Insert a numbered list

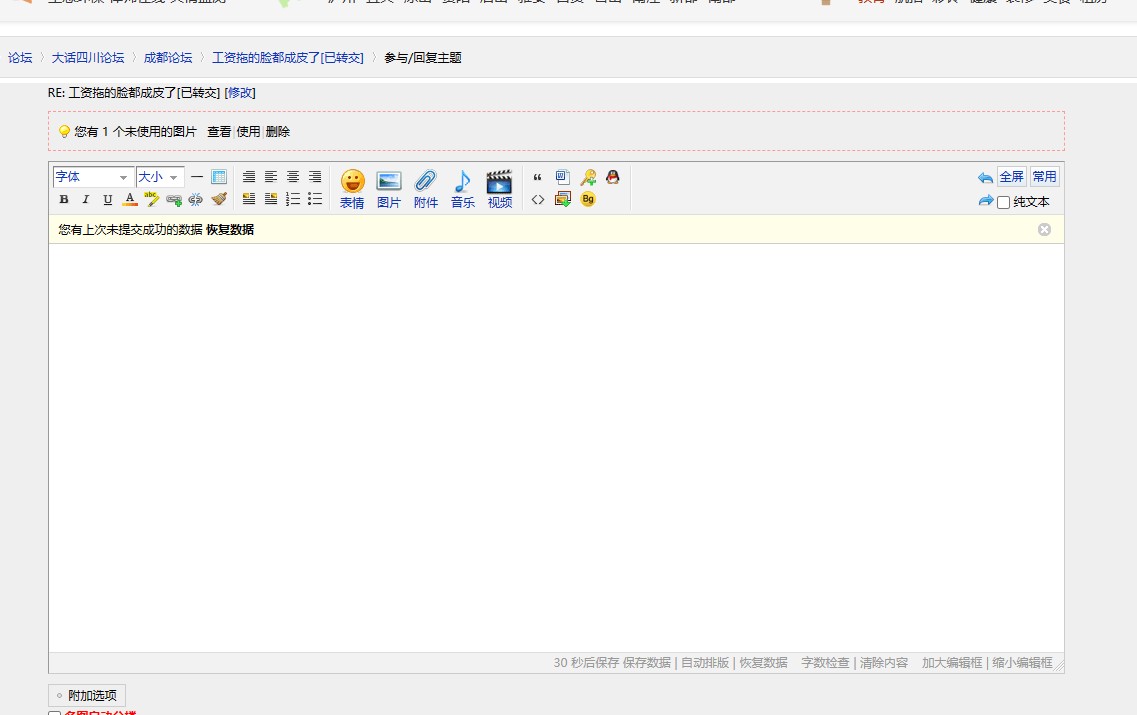(293, 199)
